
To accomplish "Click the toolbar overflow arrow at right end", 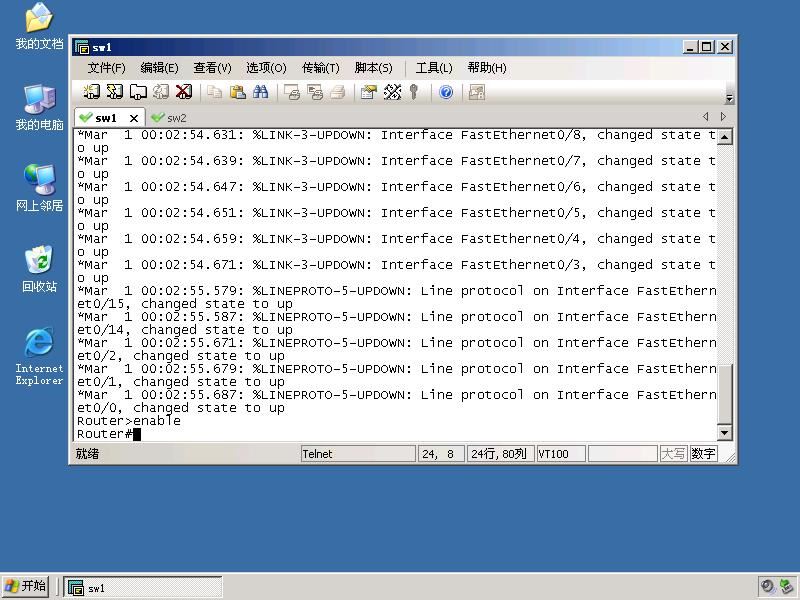I will [730, 98].
